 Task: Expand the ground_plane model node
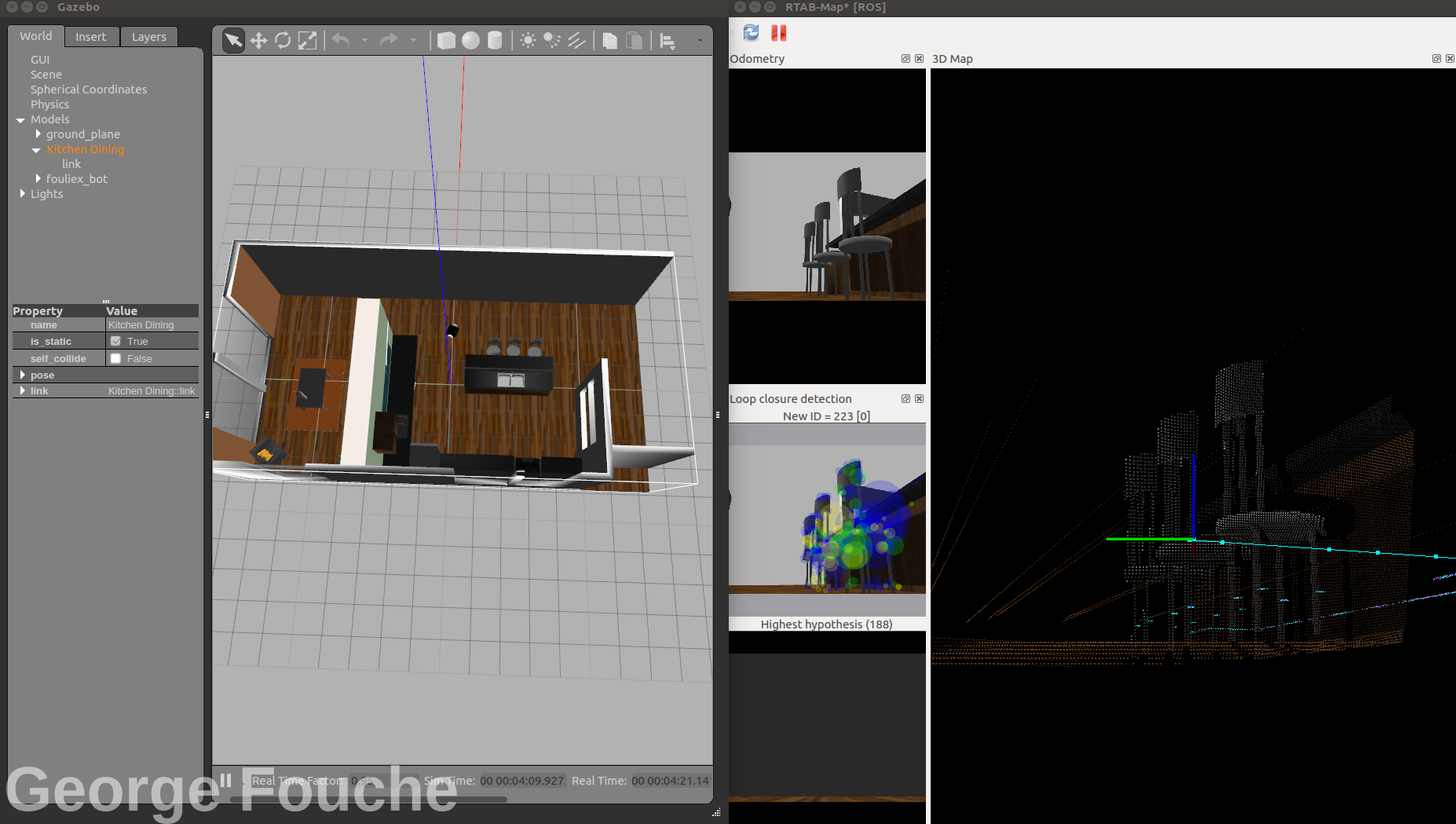38,134
